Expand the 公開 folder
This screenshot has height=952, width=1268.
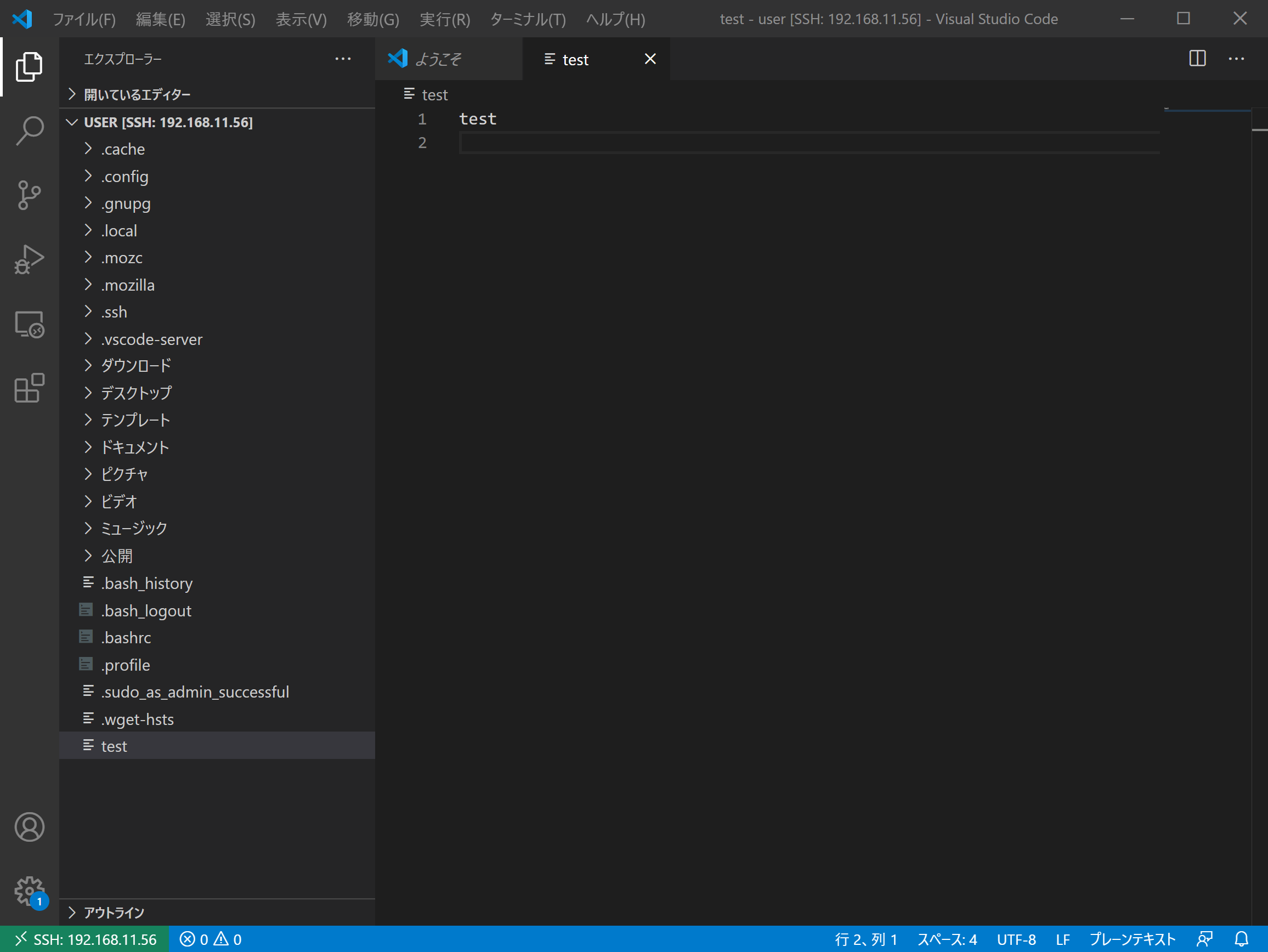(217, 556)
